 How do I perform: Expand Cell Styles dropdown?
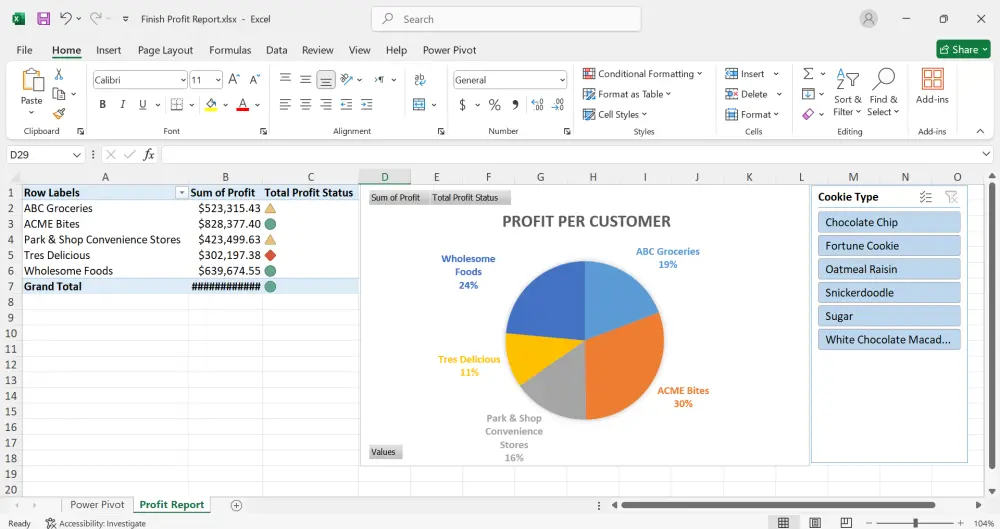tap(615, 114)
